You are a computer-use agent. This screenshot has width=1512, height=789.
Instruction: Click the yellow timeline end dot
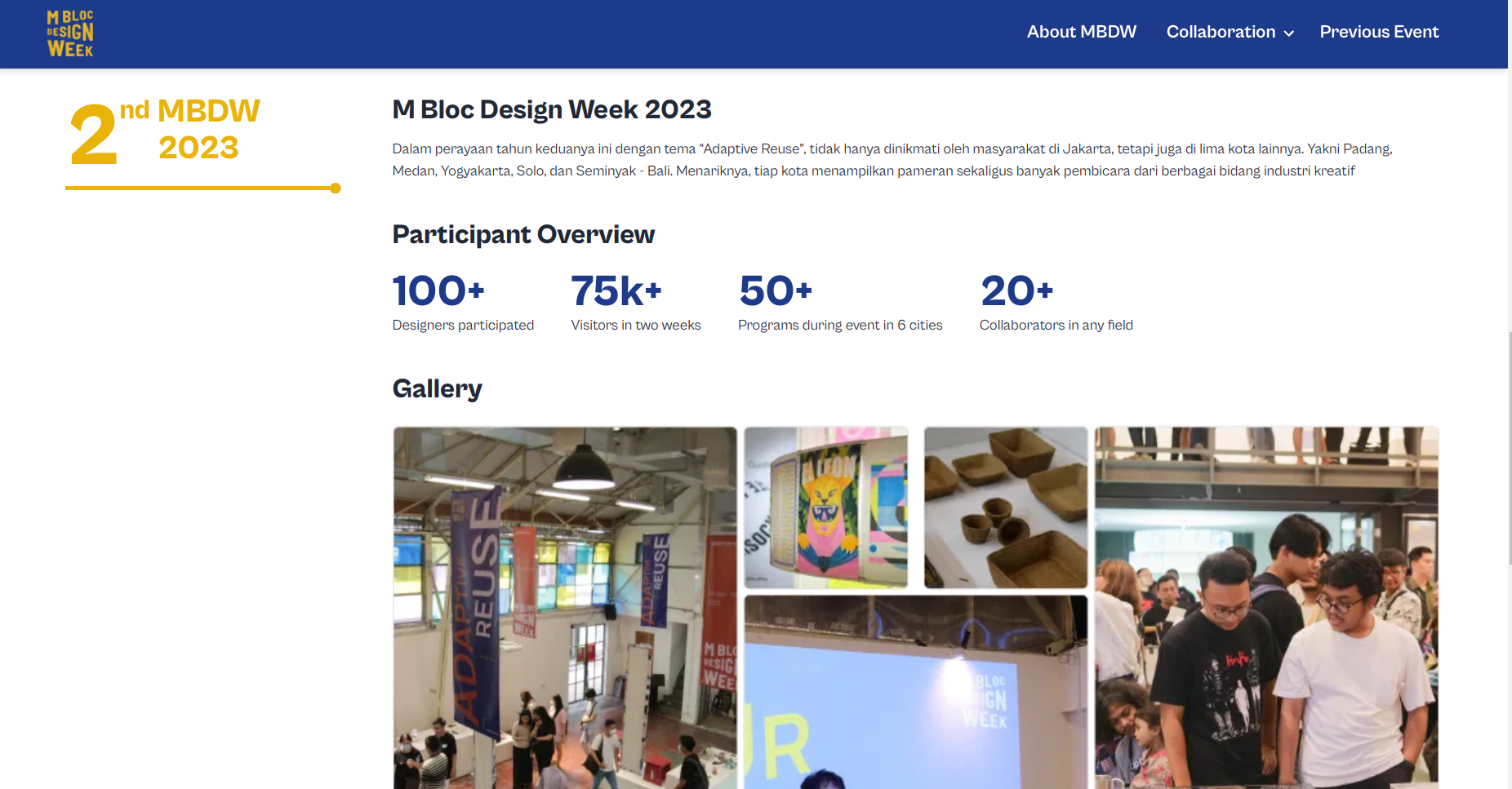point(336,188)
